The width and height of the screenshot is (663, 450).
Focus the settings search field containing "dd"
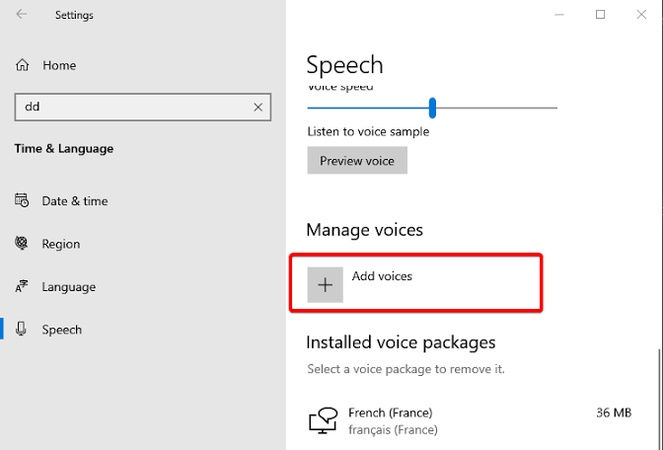coord(130,107)
